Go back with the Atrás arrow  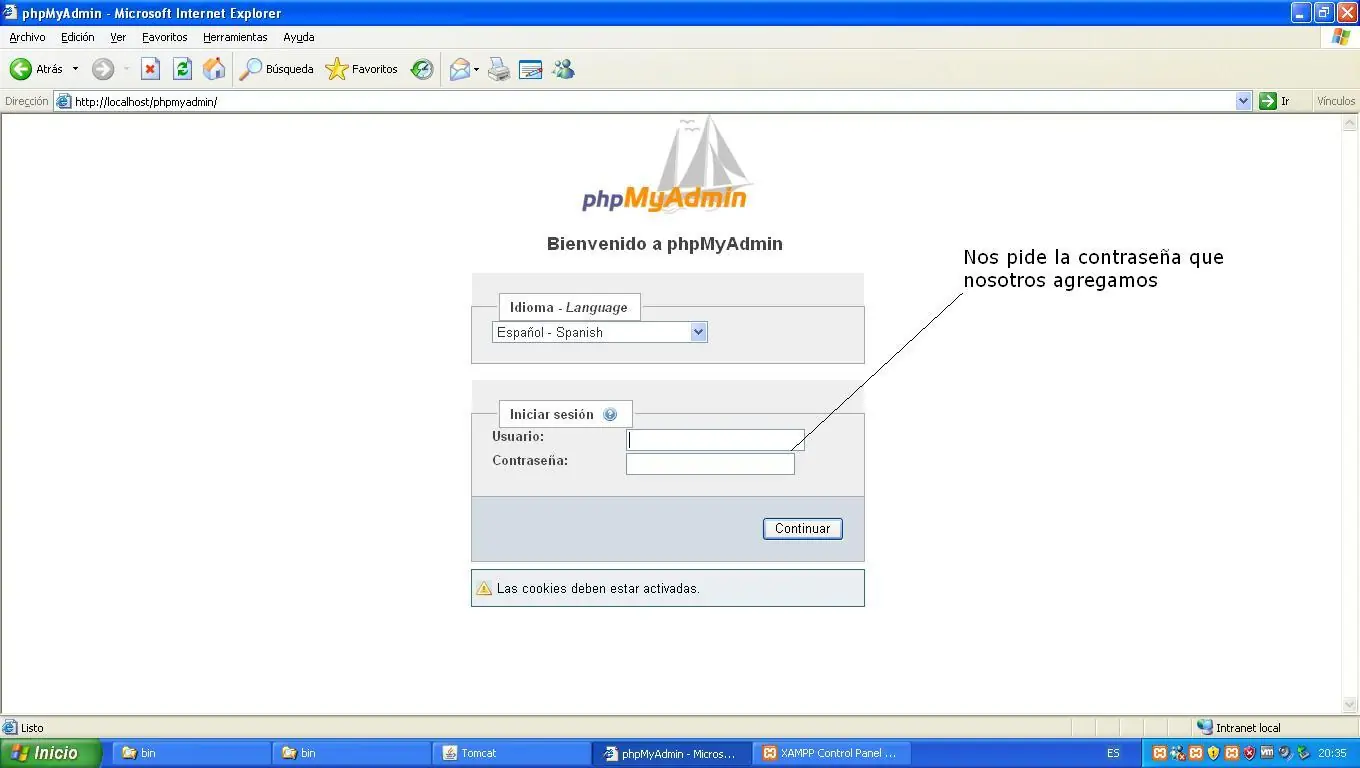click(x=36, y=69)
